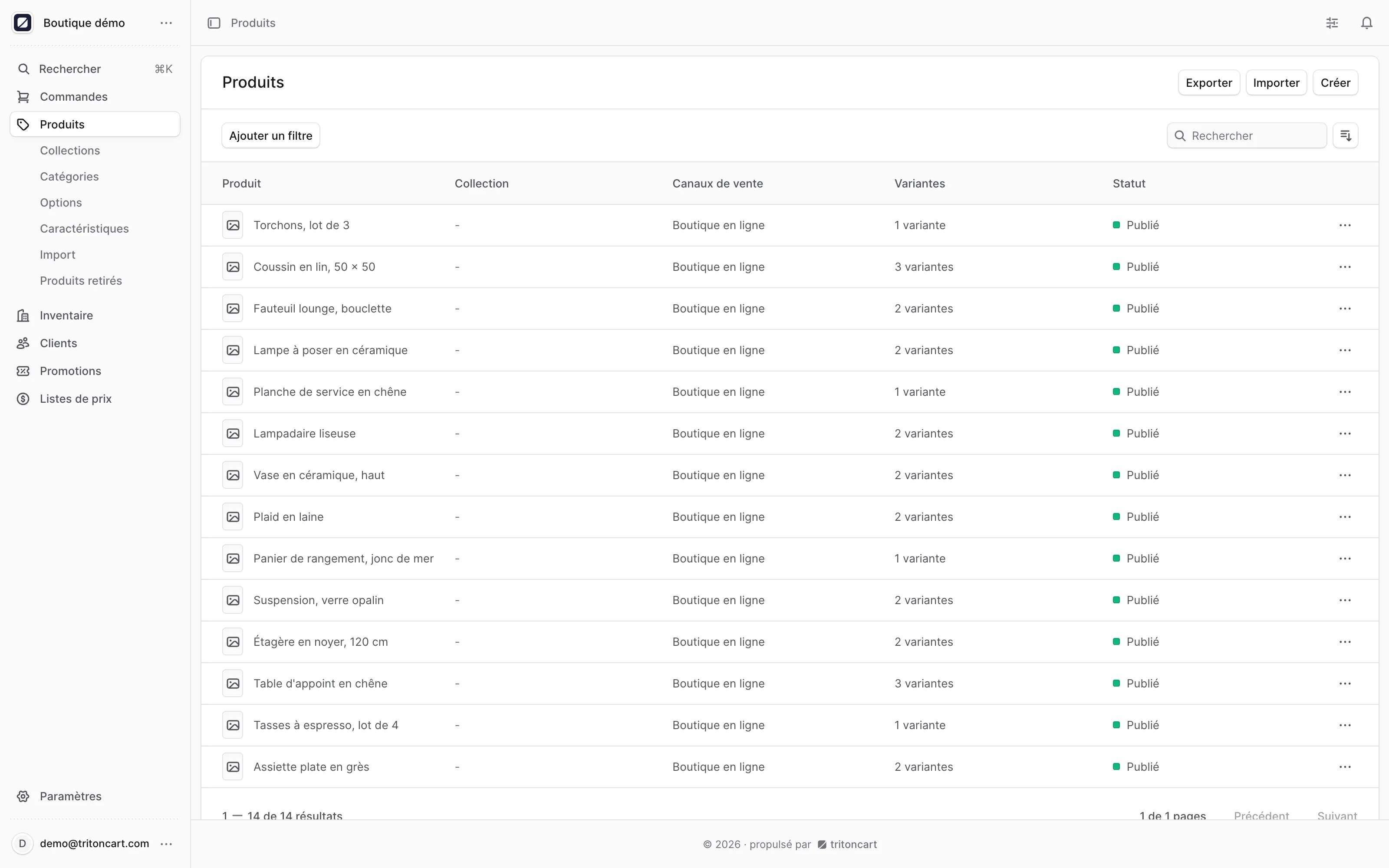
Task: Click the Listes de prix currency icon
Action: pos(23,399)
